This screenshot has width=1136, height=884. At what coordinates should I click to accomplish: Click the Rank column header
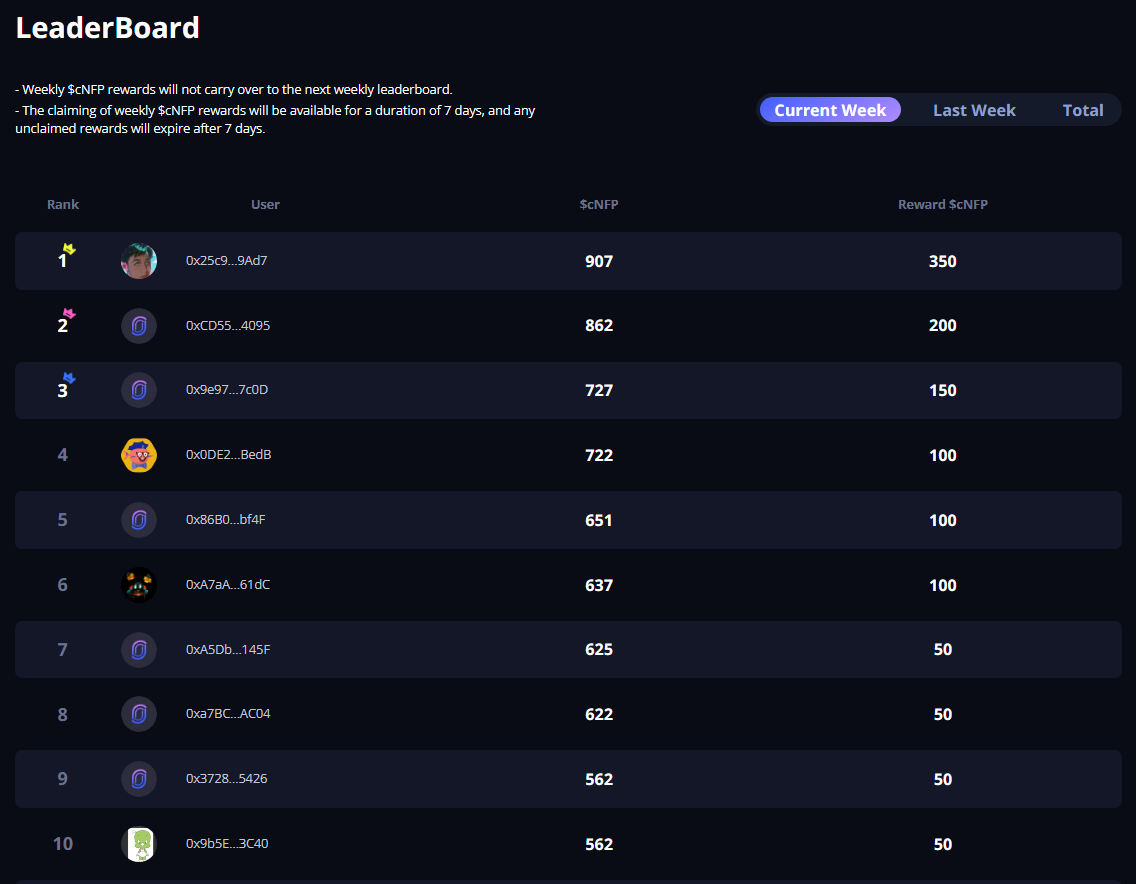(x=63, y=205)
